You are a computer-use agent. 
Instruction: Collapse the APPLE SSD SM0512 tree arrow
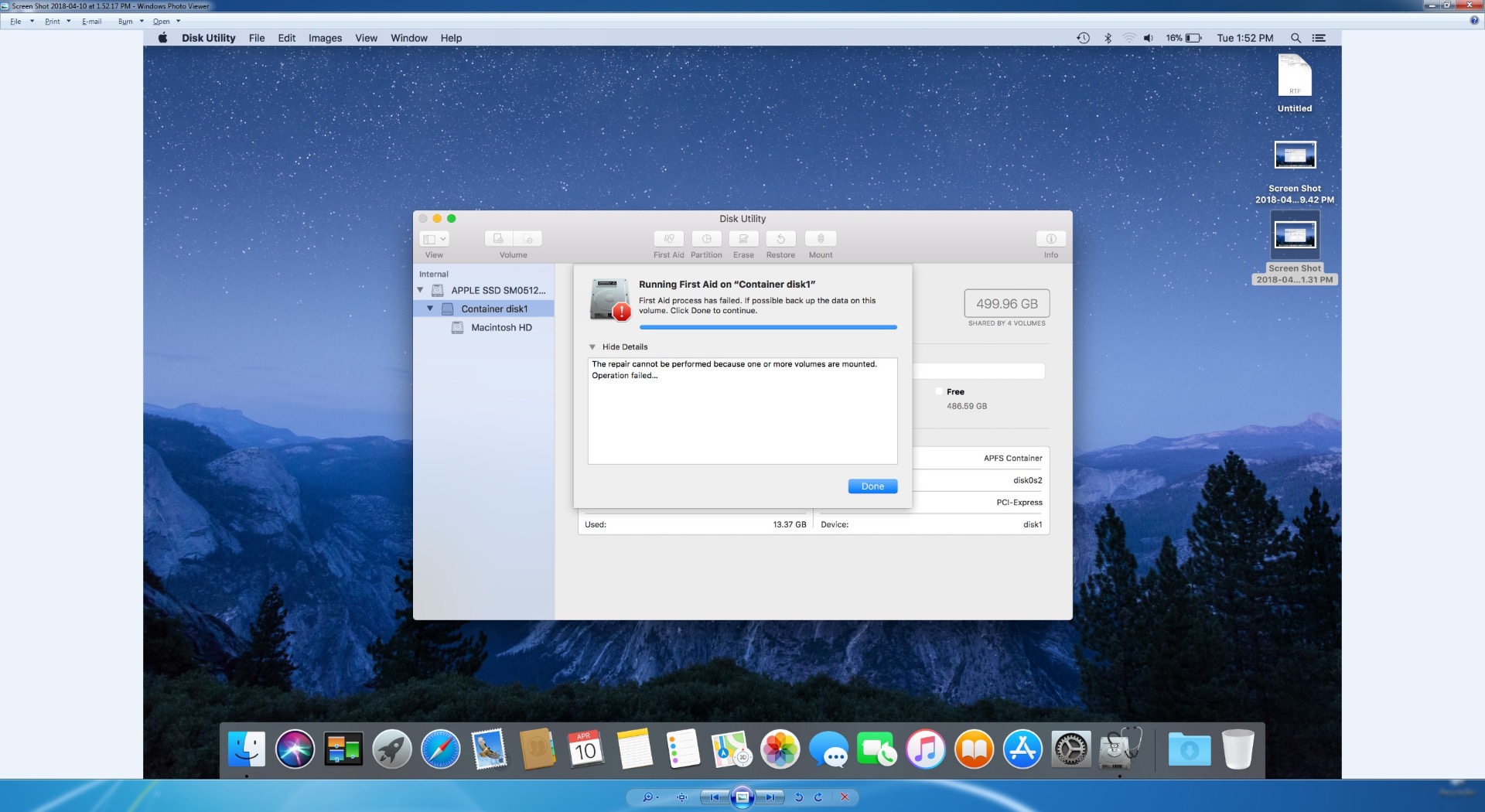coord(420,290)
